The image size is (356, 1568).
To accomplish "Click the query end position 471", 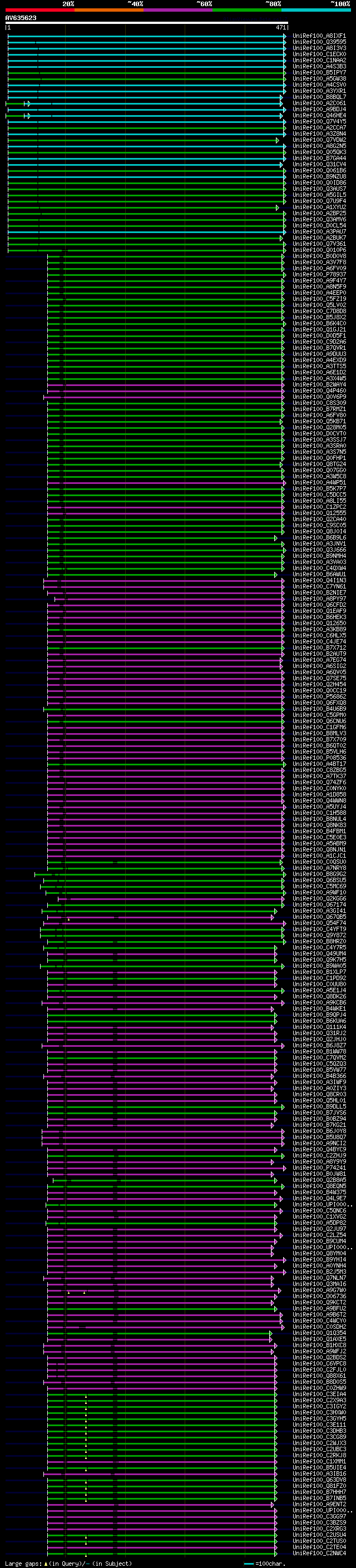I will tap(280, 27).
